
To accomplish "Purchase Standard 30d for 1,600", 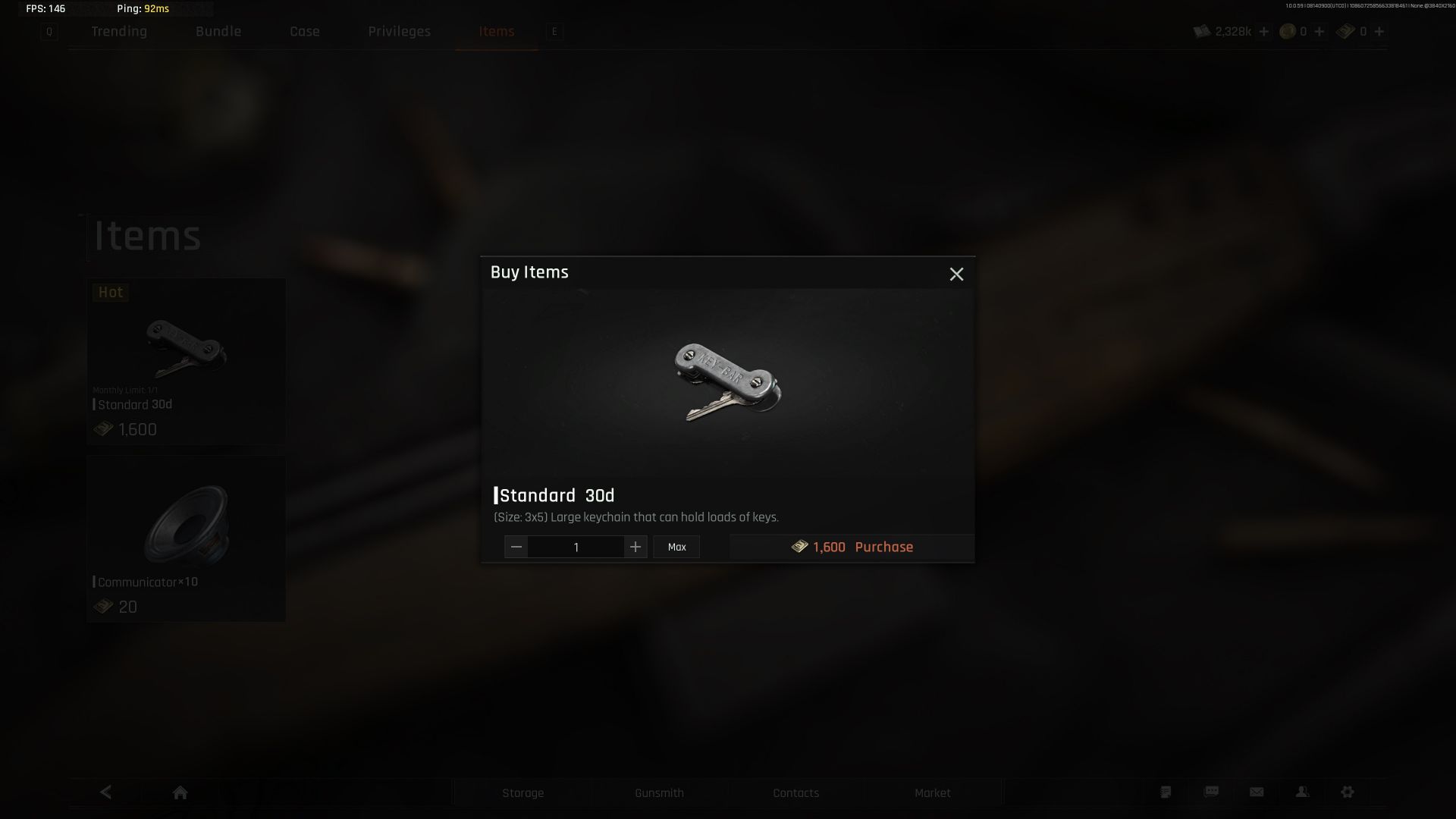I will point(852,547).
